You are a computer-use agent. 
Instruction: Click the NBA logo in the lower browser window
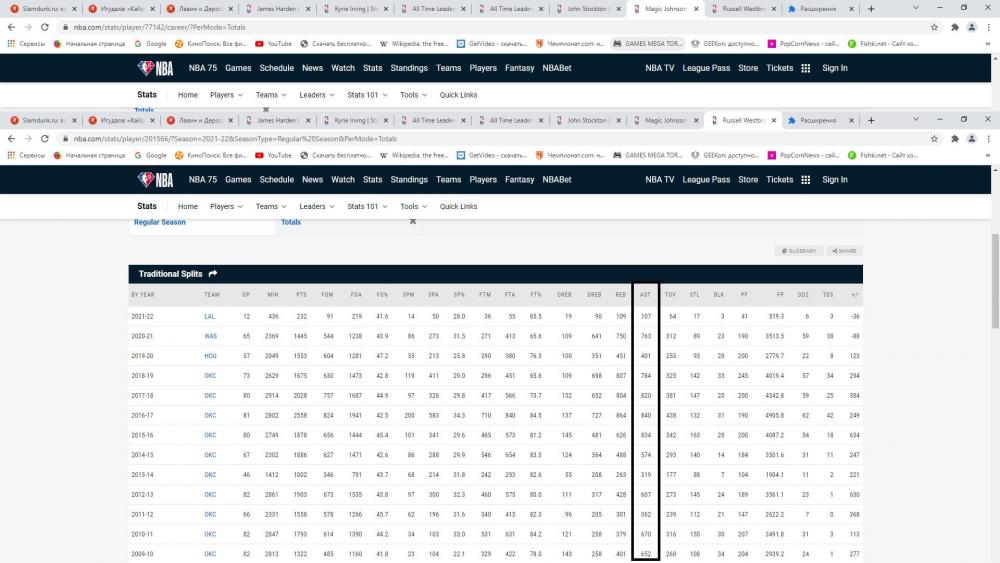click(155, 180)
